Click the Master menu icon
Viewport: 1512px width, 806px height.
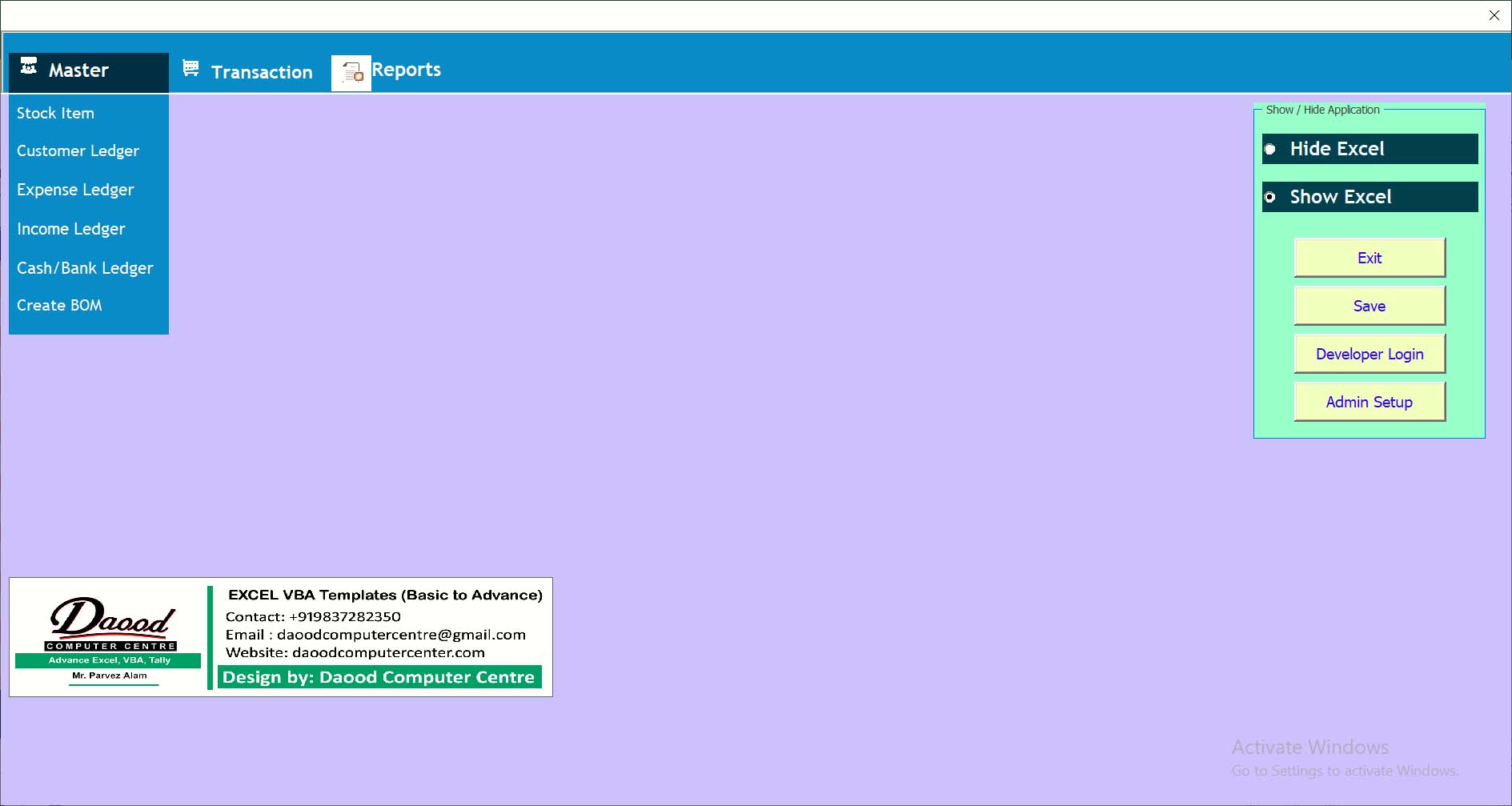coord(29,66)
